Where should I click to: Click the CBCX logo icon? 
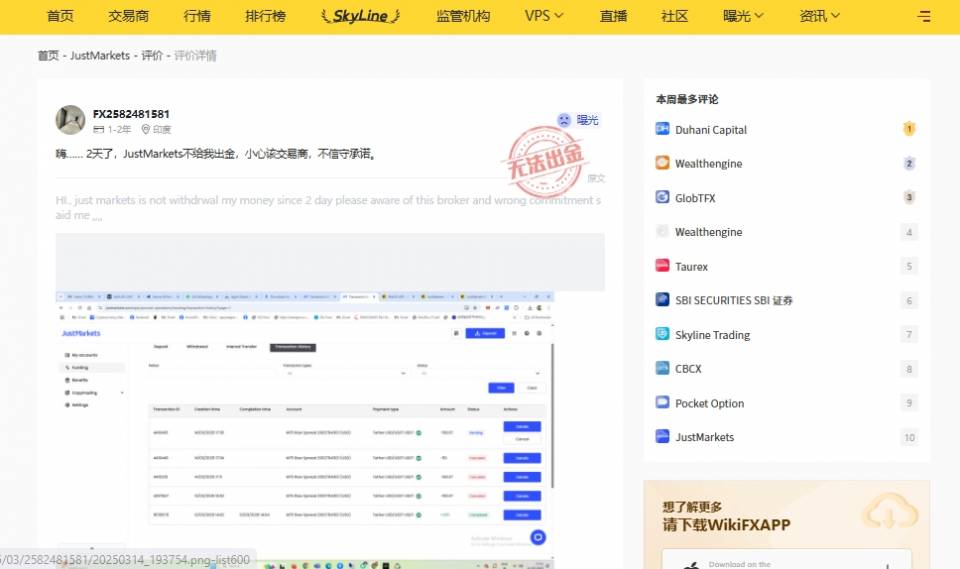point(662,367)
